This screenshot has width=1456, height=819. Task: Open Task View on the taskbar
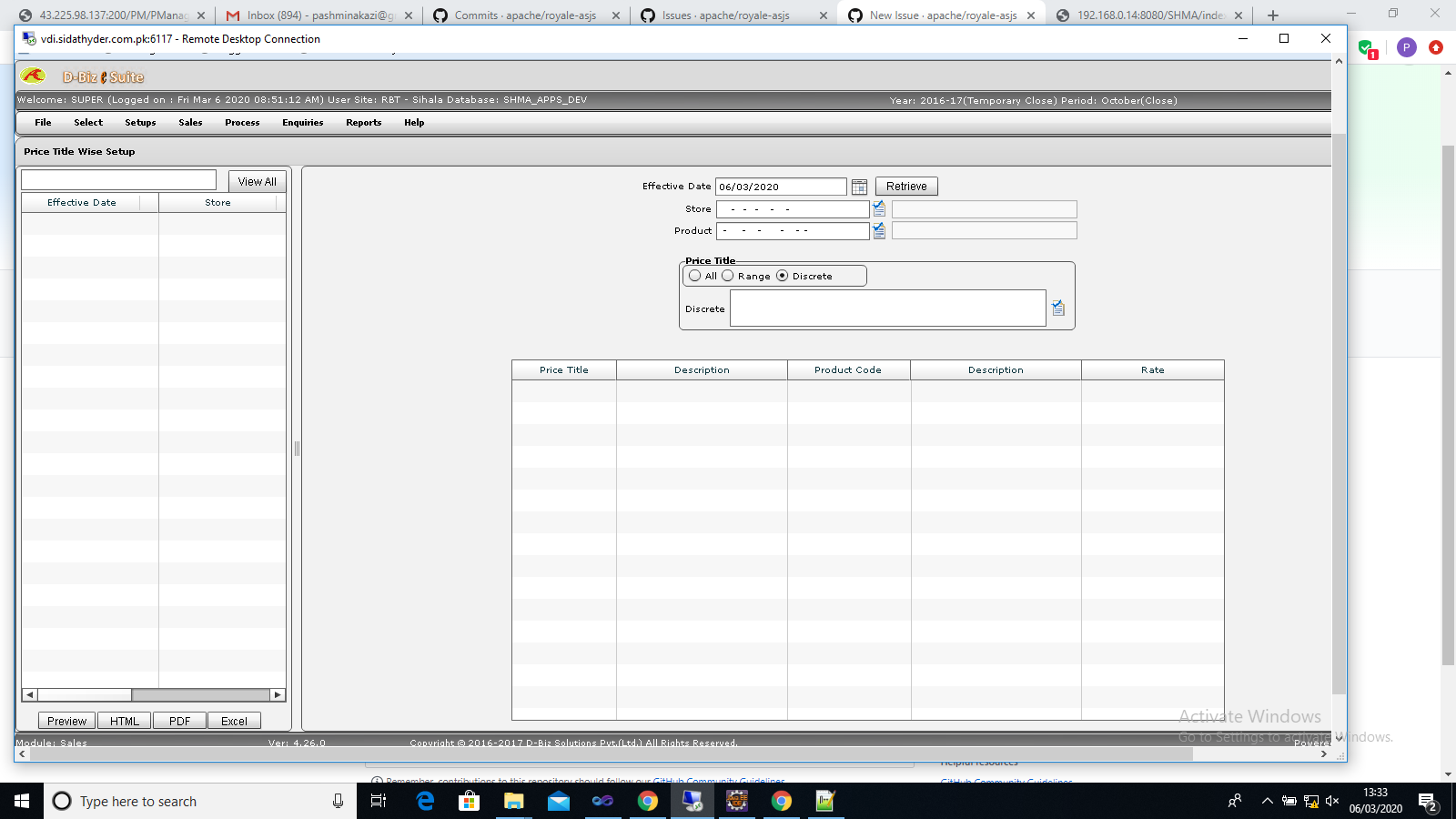tap(379, 801)
